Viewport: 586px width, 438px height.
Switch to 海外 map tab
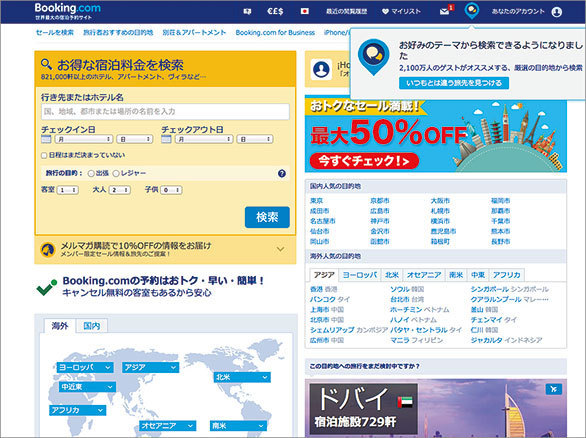pyautogui.click(x=60, y=326)
